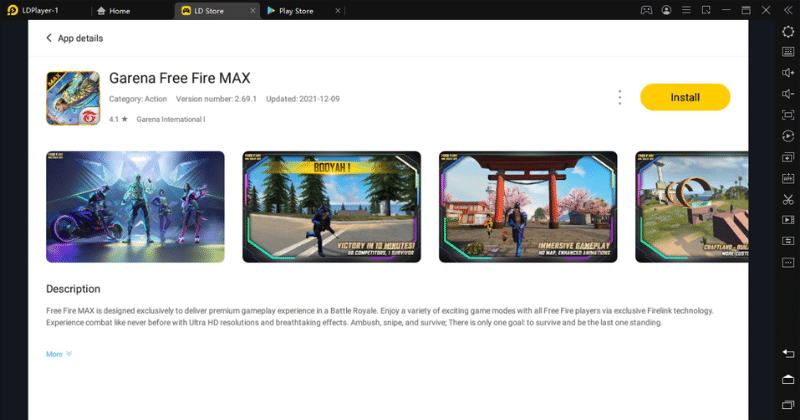800x420 pixels.
Task: Click the Android recent apps button
Action: tap(788, 405)
